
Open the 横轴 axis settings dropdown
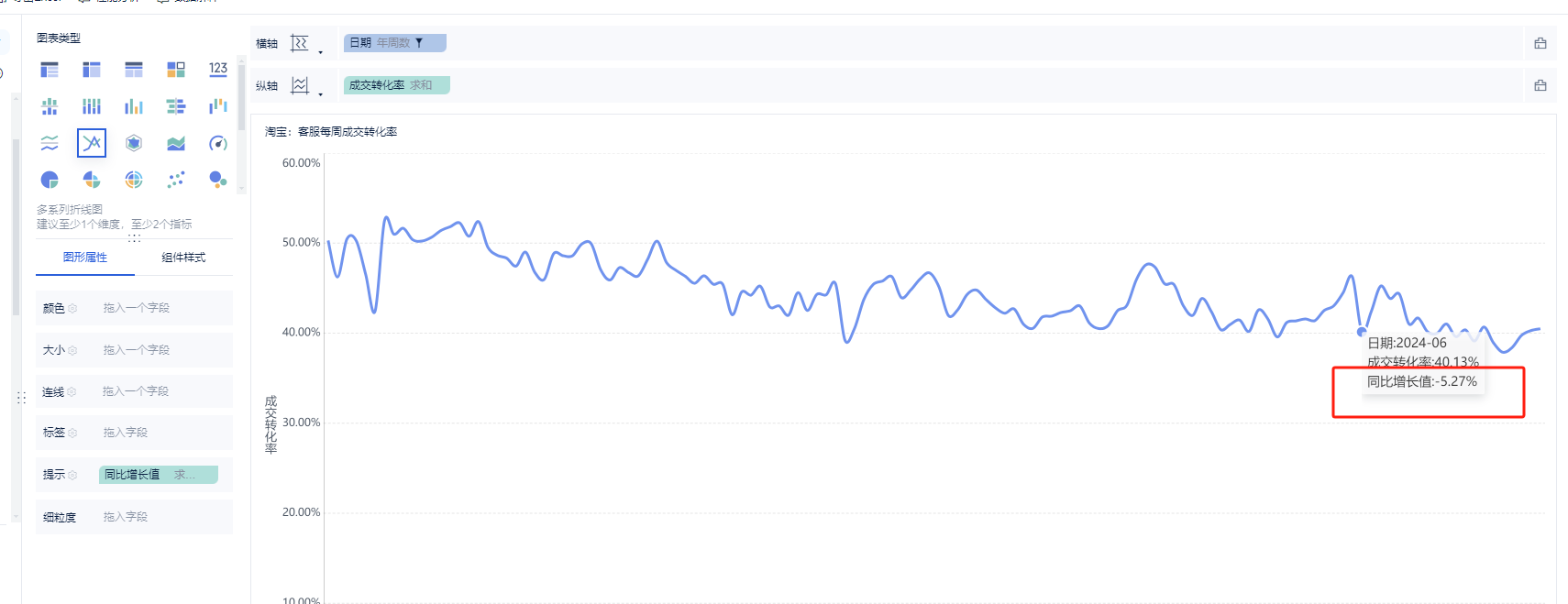click(x=306, y=44)
